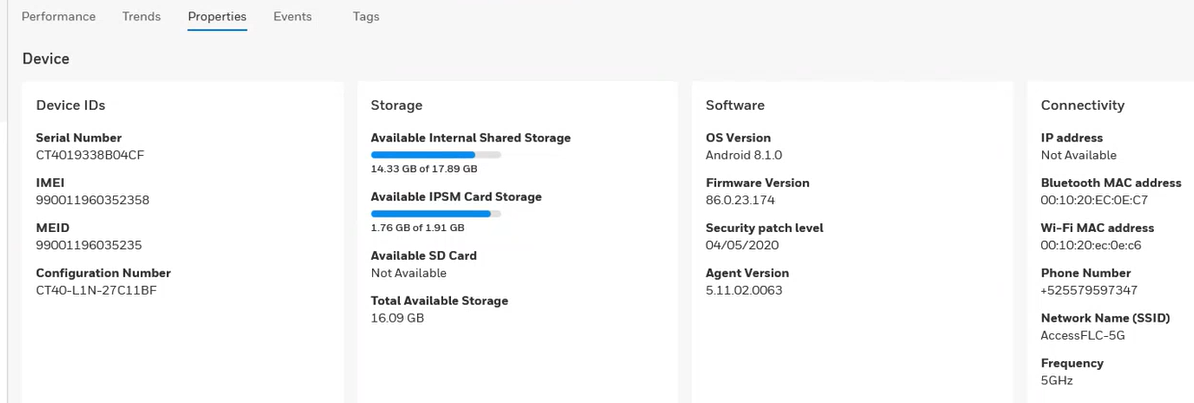Select the phone number +525579597347
1194x403 pixels.
tap(1088, 290)
